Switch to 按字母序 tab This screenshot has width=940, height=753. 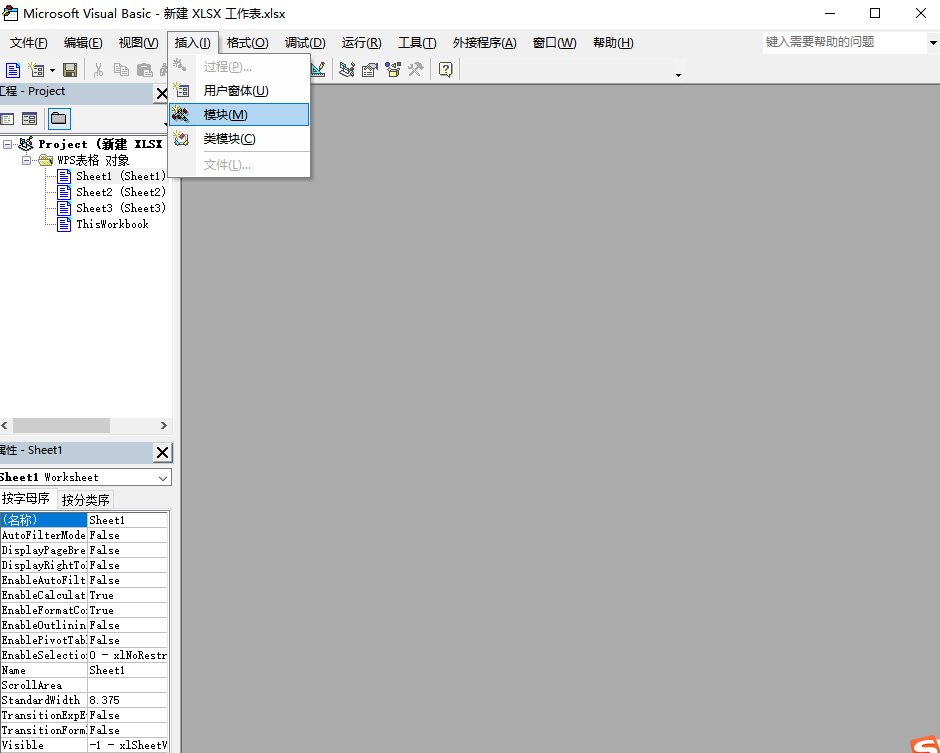(26, 499)
